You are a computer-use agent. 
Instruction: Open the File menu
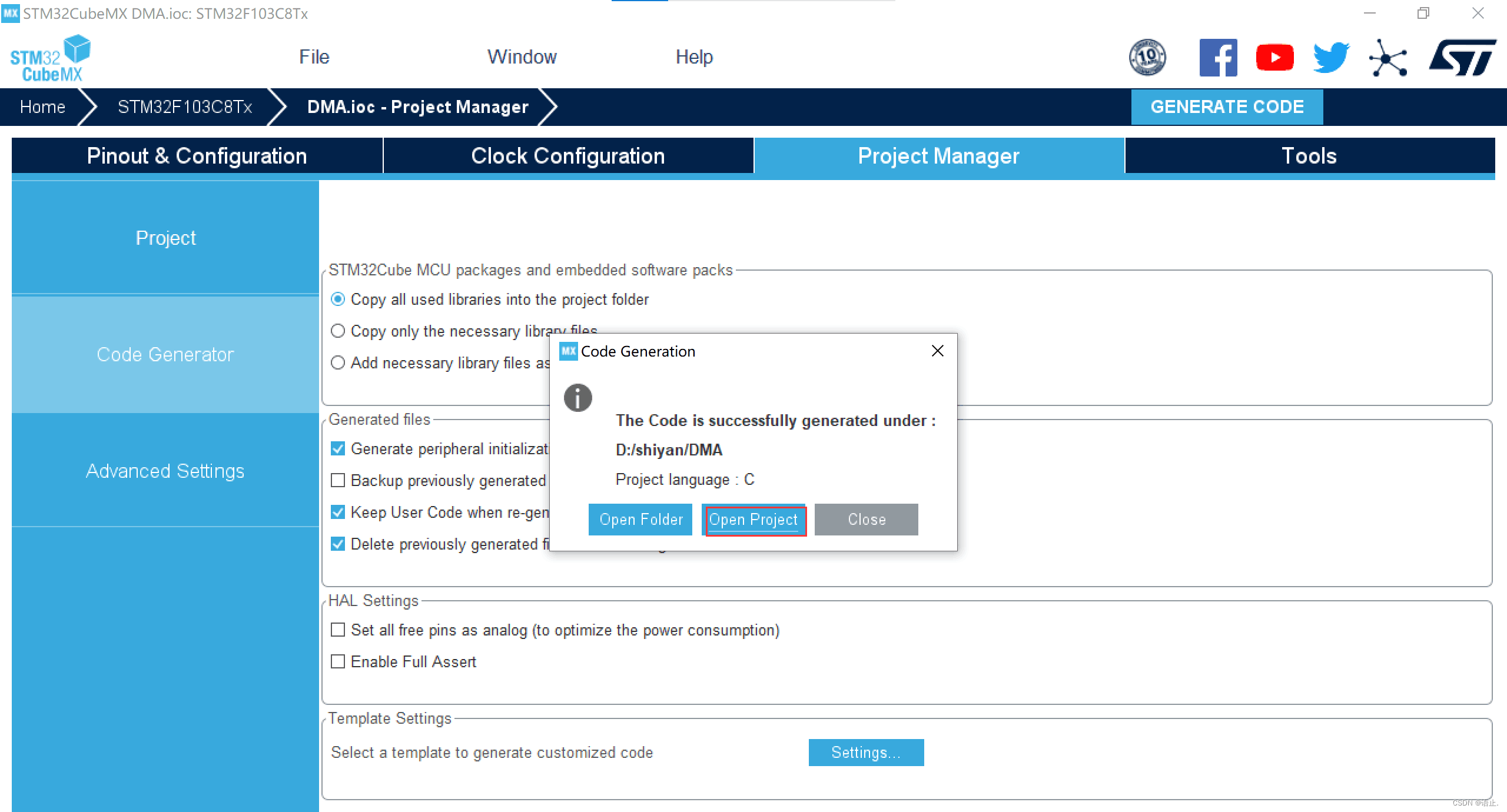314,57
